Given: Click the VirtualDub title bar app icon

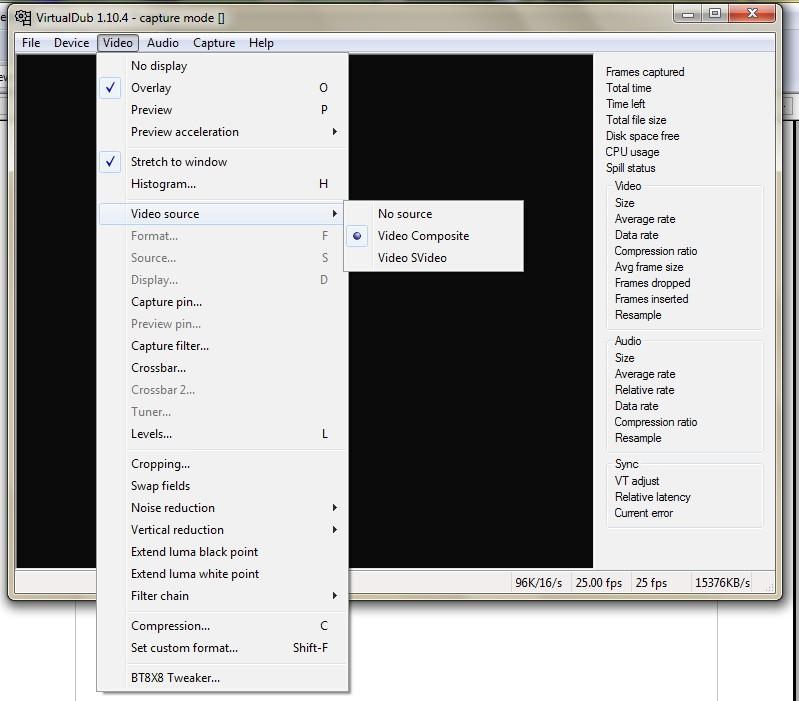Looking at the screenshot, I should [x=23, y=18].
